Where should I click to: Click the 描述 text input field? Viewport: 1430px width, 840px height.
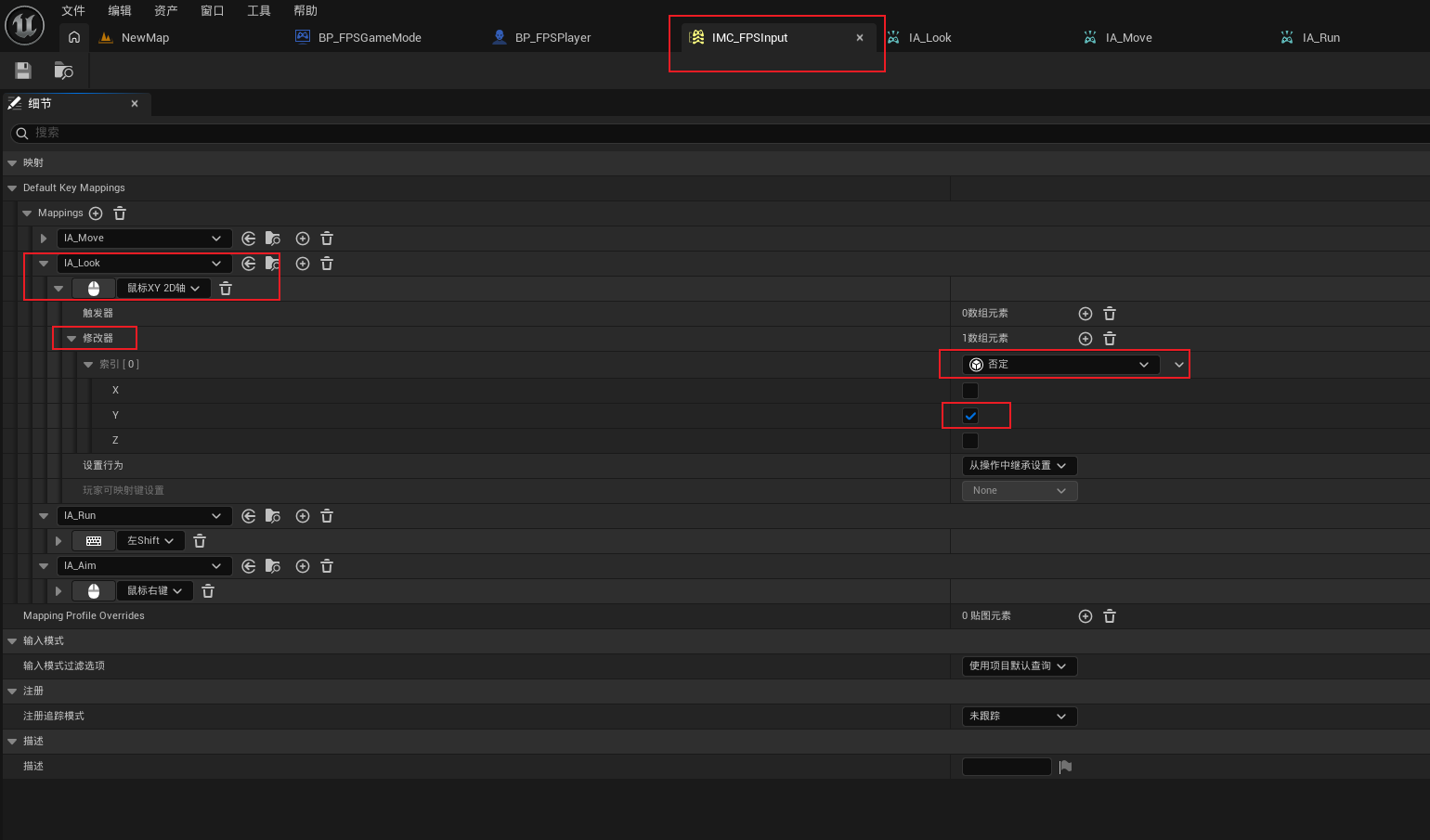tap(1007, 767)
